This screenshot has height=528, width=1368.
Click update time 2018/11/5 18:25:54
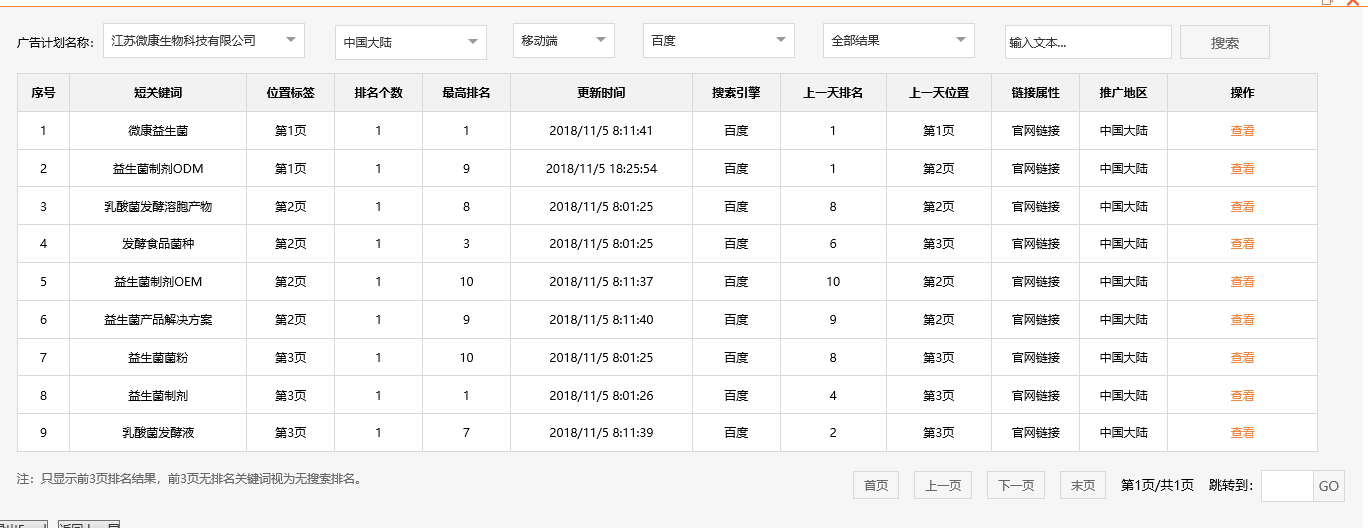coord(601,168)
